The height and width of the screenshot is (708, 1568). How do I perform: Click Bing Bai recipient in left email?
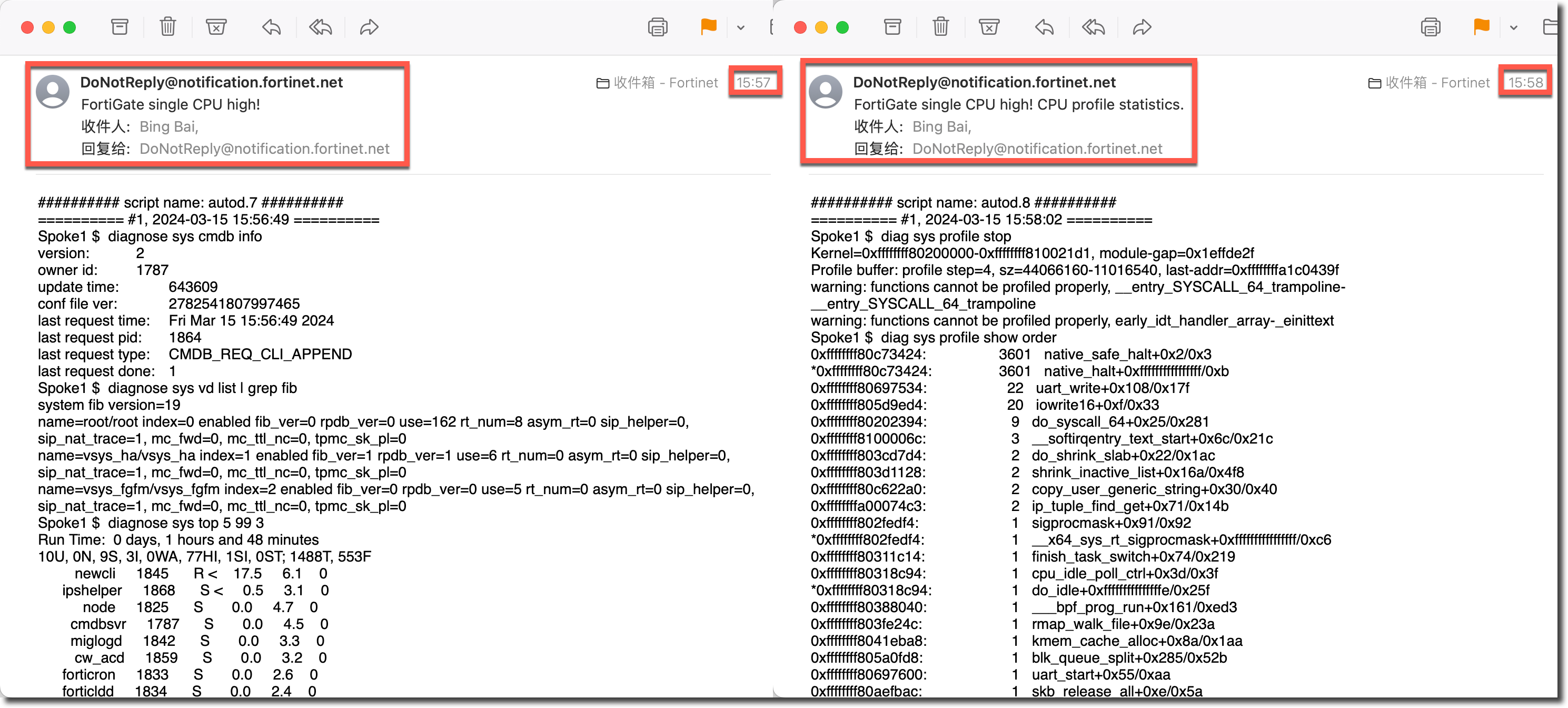pos(168,126)
